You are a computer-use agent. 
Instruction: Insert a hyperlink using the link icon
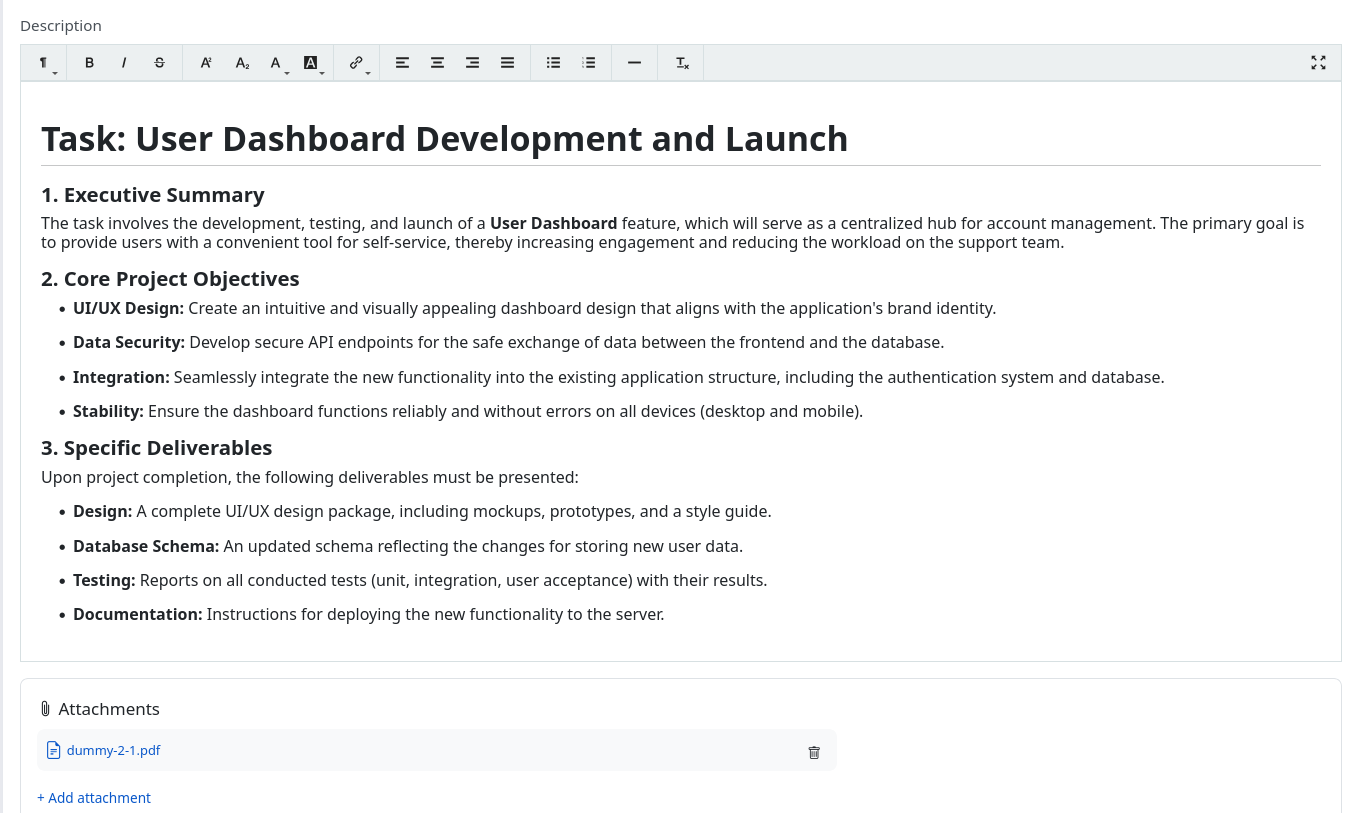coord(356,62)
